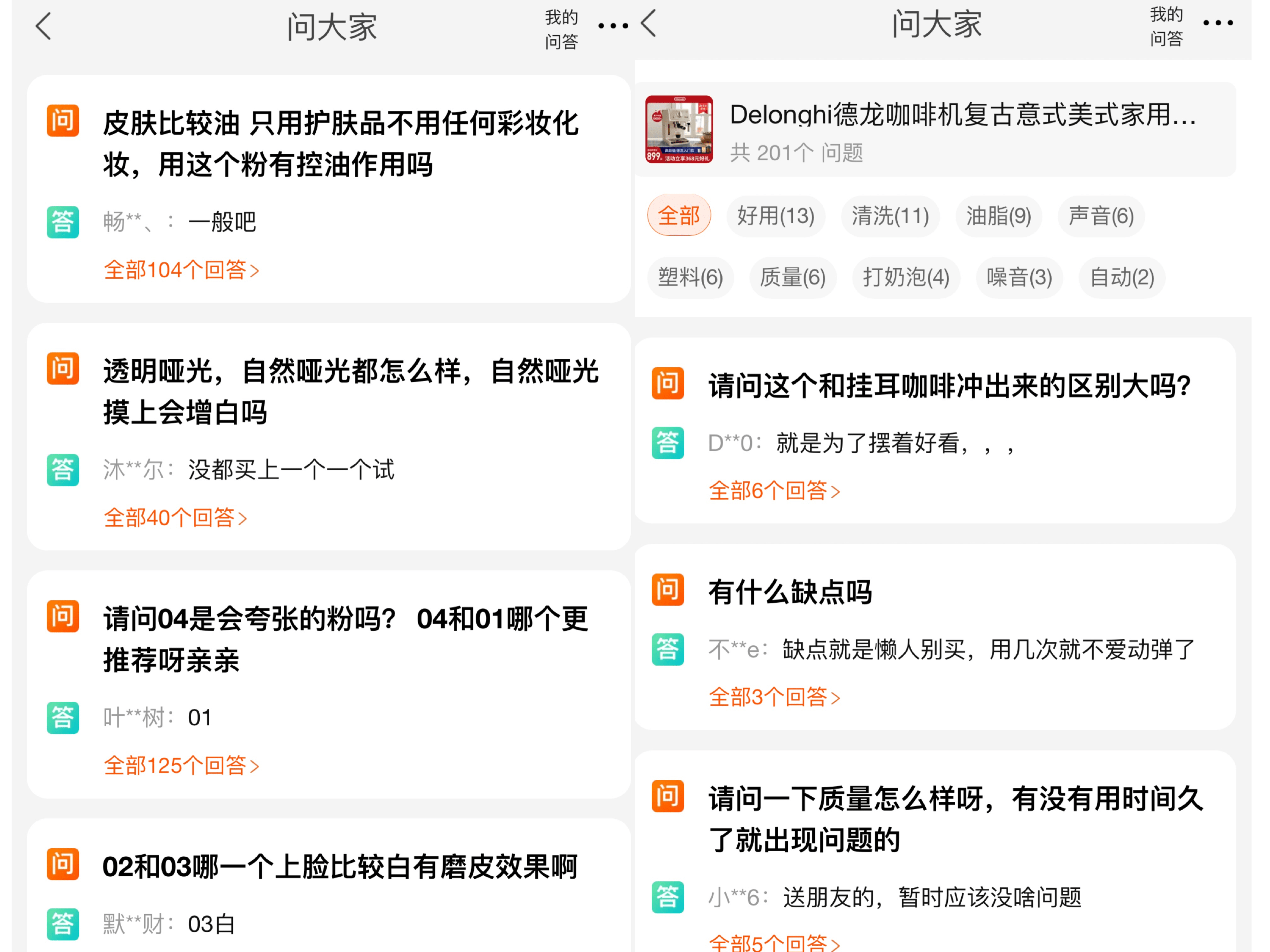
Task: Open question 请问一下质量怎么样呀
Action: point(956,819)
